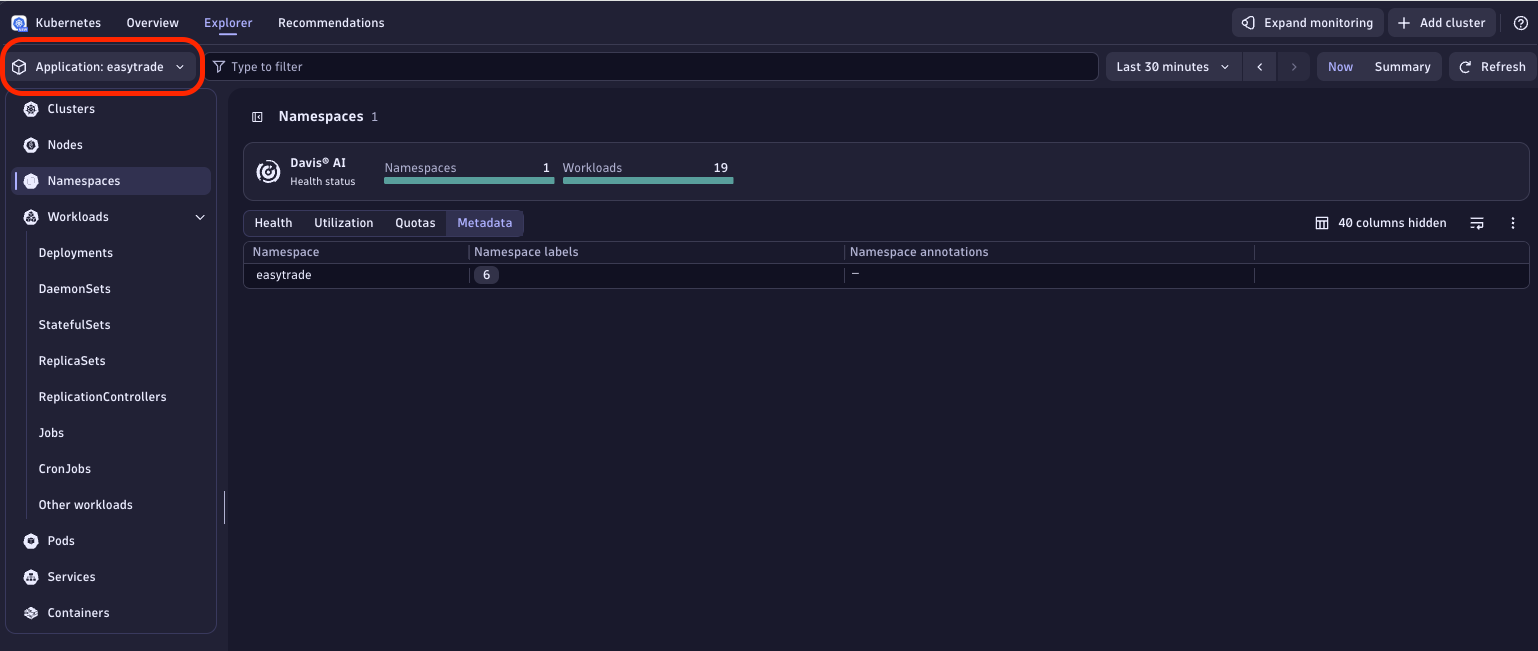Open the Recommendations tab in top navigation
Viewport: 1538px width, 651px height.
click(x=331, y=23)
